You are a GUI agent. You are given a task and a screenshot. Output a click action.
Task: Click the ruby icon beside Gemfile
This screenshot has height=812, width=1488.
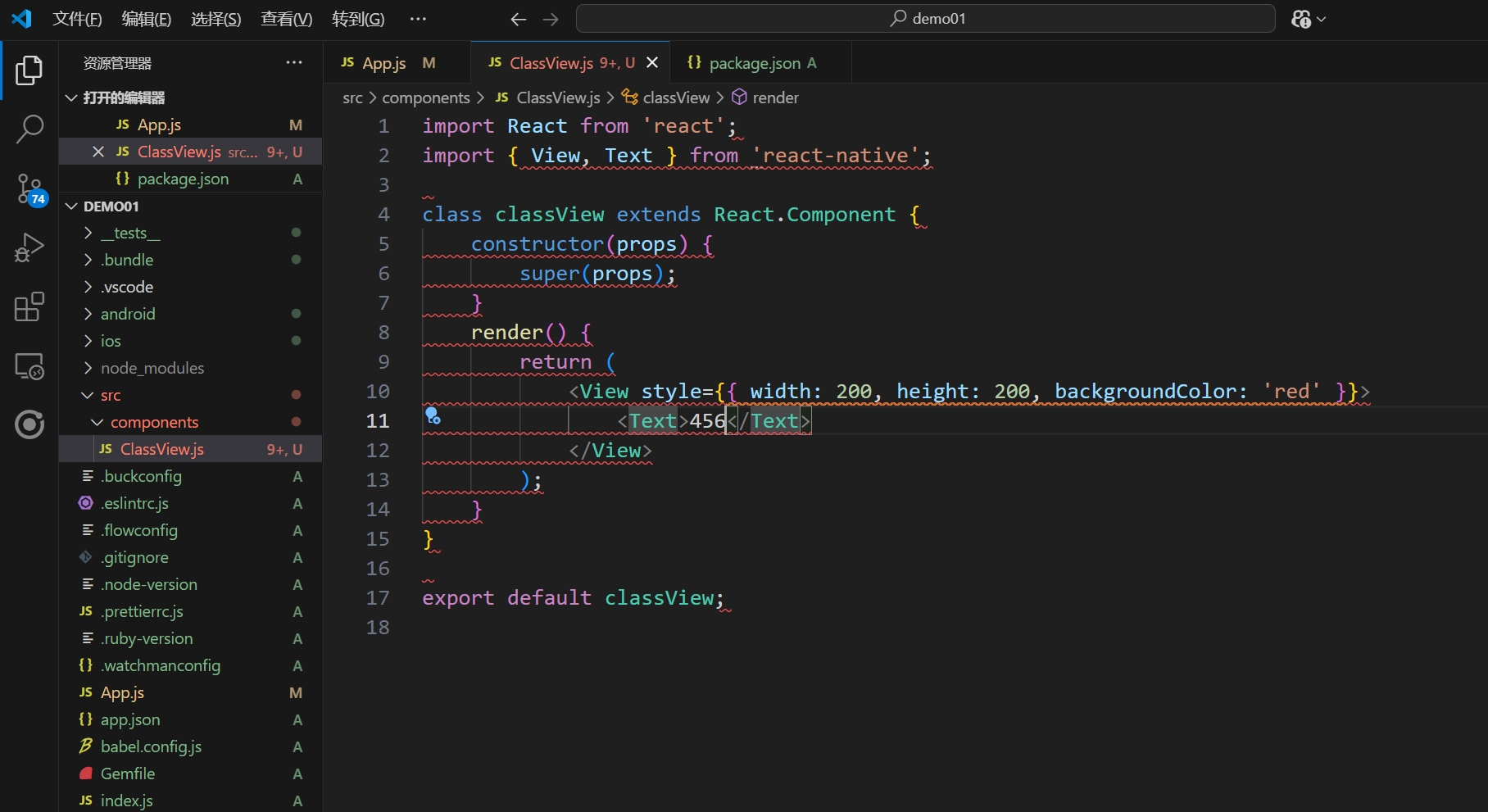[x=86, y=773]
